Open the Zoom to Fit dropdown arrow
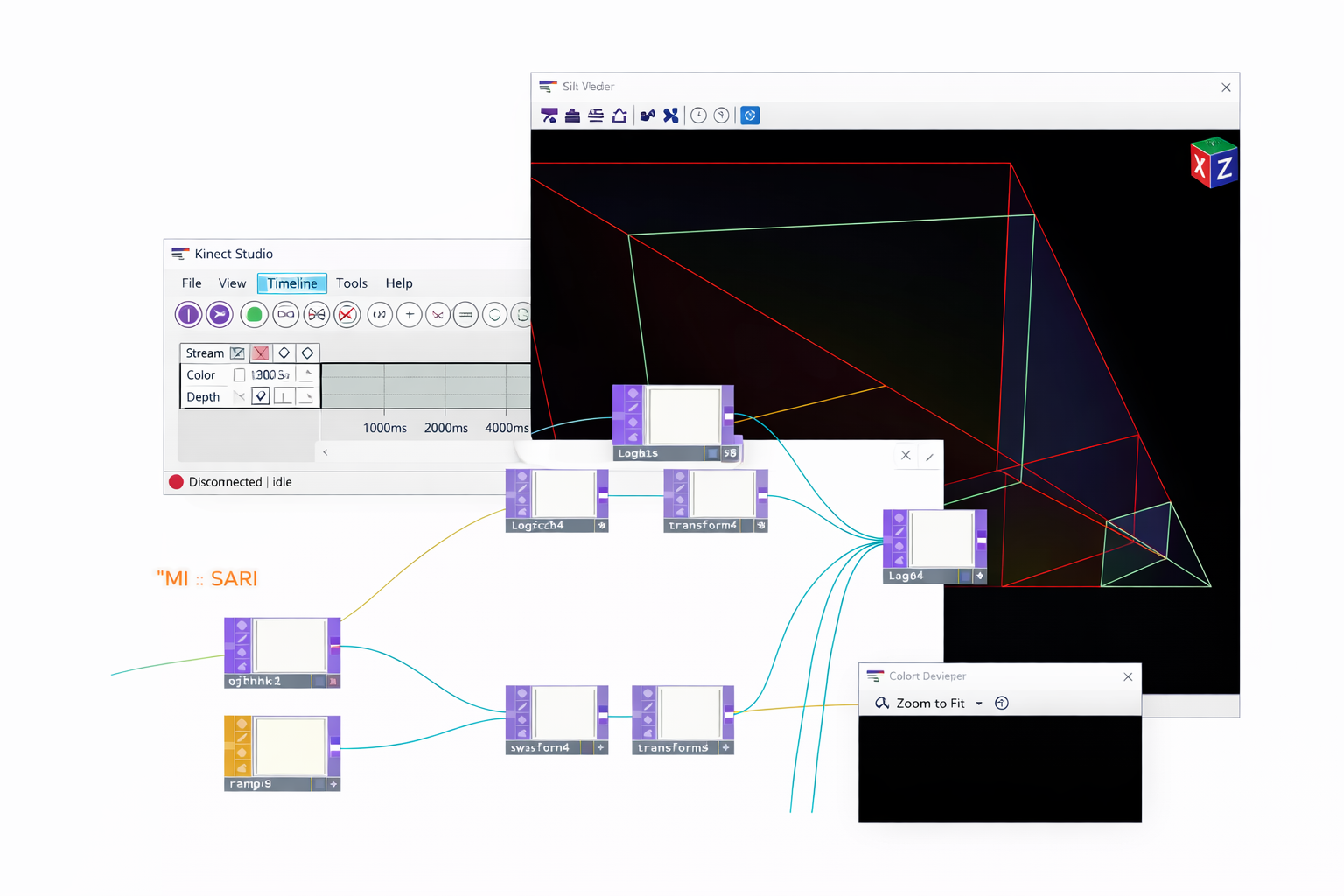The width and height of the screenshot is (1344, 896). 979,703
